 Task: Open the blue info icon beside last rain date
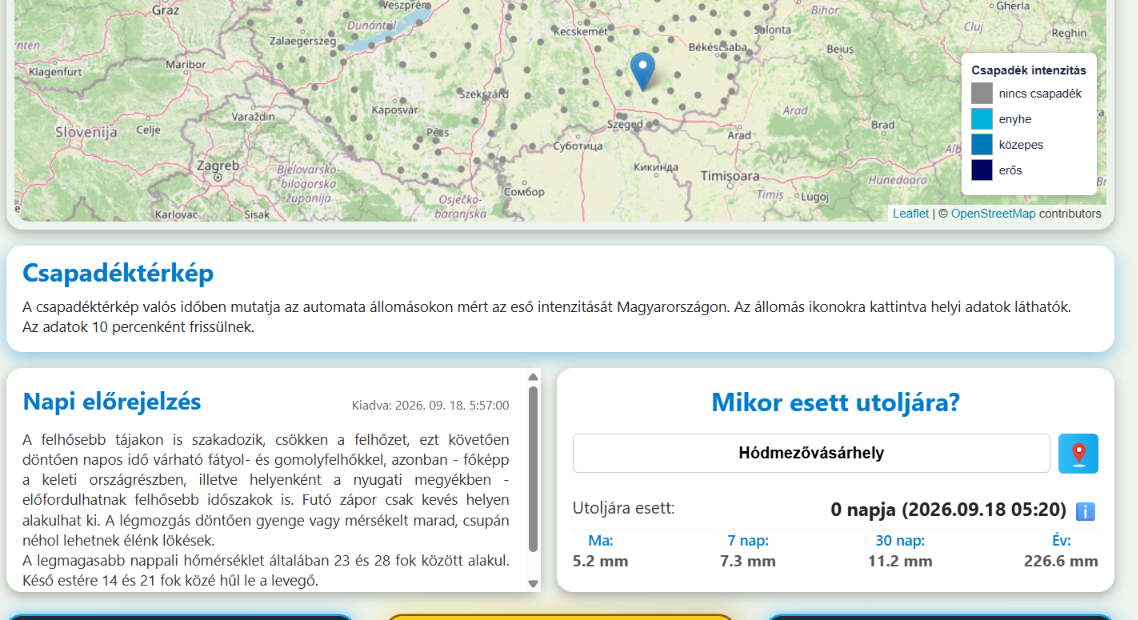click(1085, 511)
